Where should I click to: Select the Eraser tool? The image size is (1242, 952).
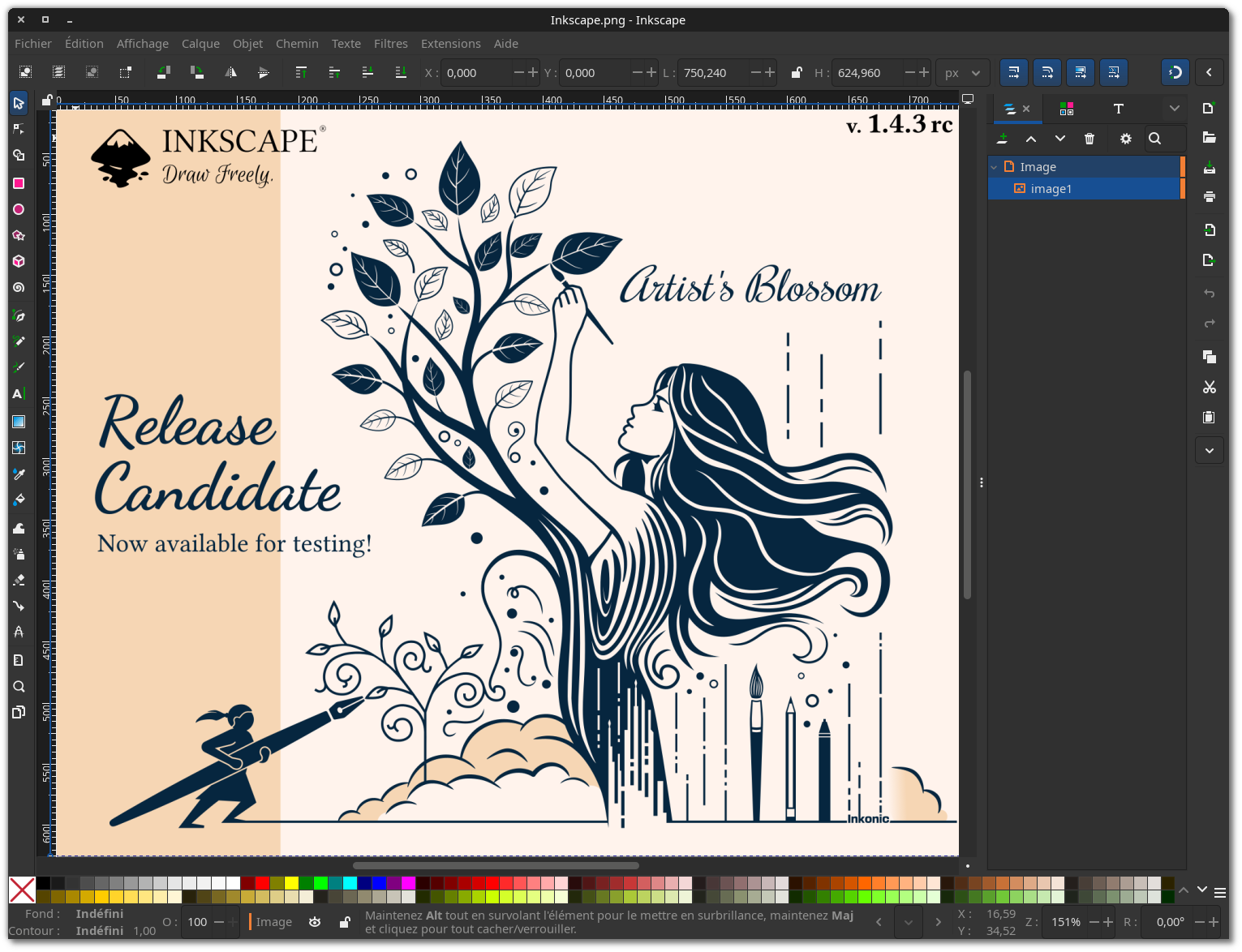[19, 580]
